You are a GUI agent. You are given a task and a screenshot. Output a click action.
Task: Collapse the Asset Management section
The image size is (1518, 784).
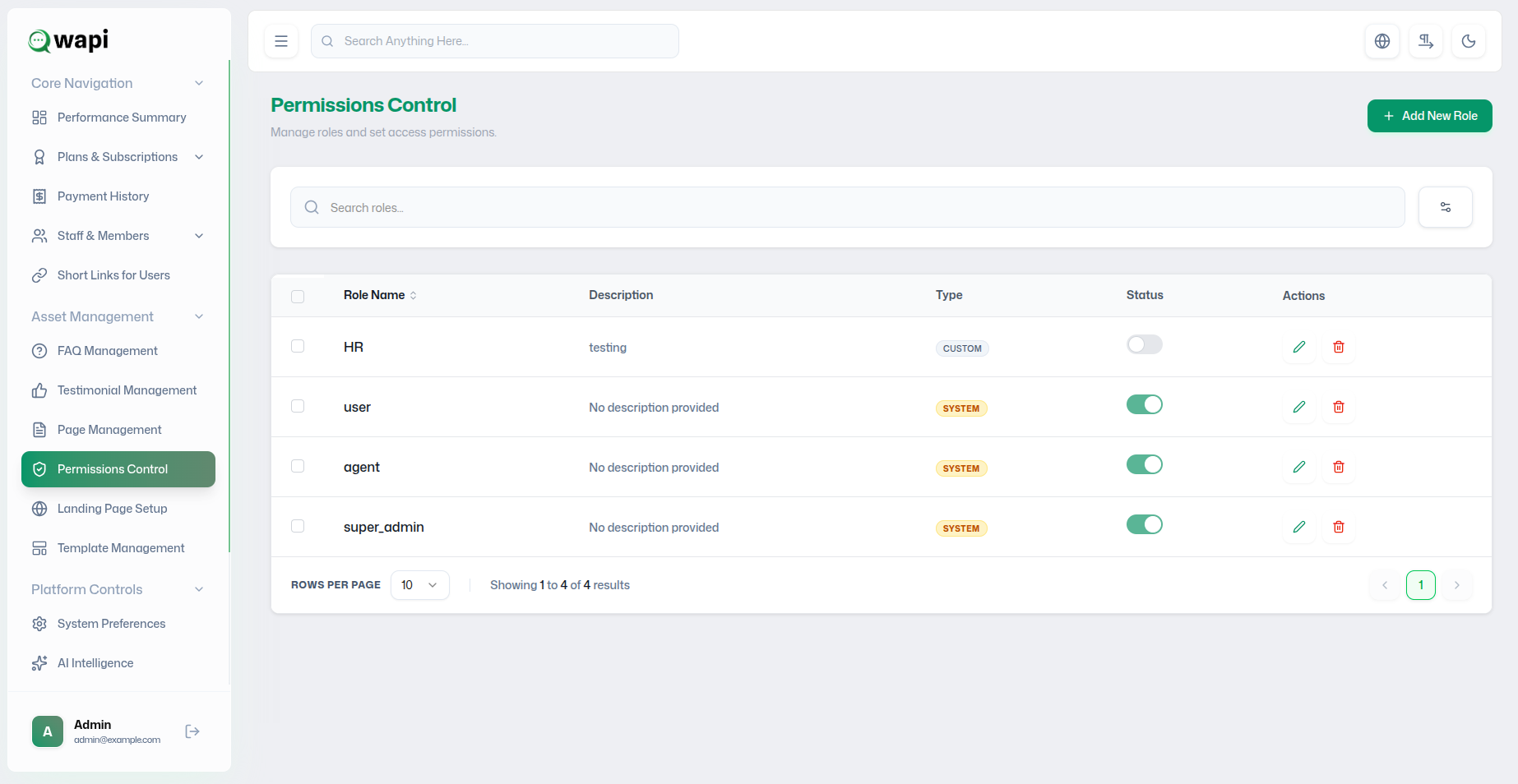[199, 316]
